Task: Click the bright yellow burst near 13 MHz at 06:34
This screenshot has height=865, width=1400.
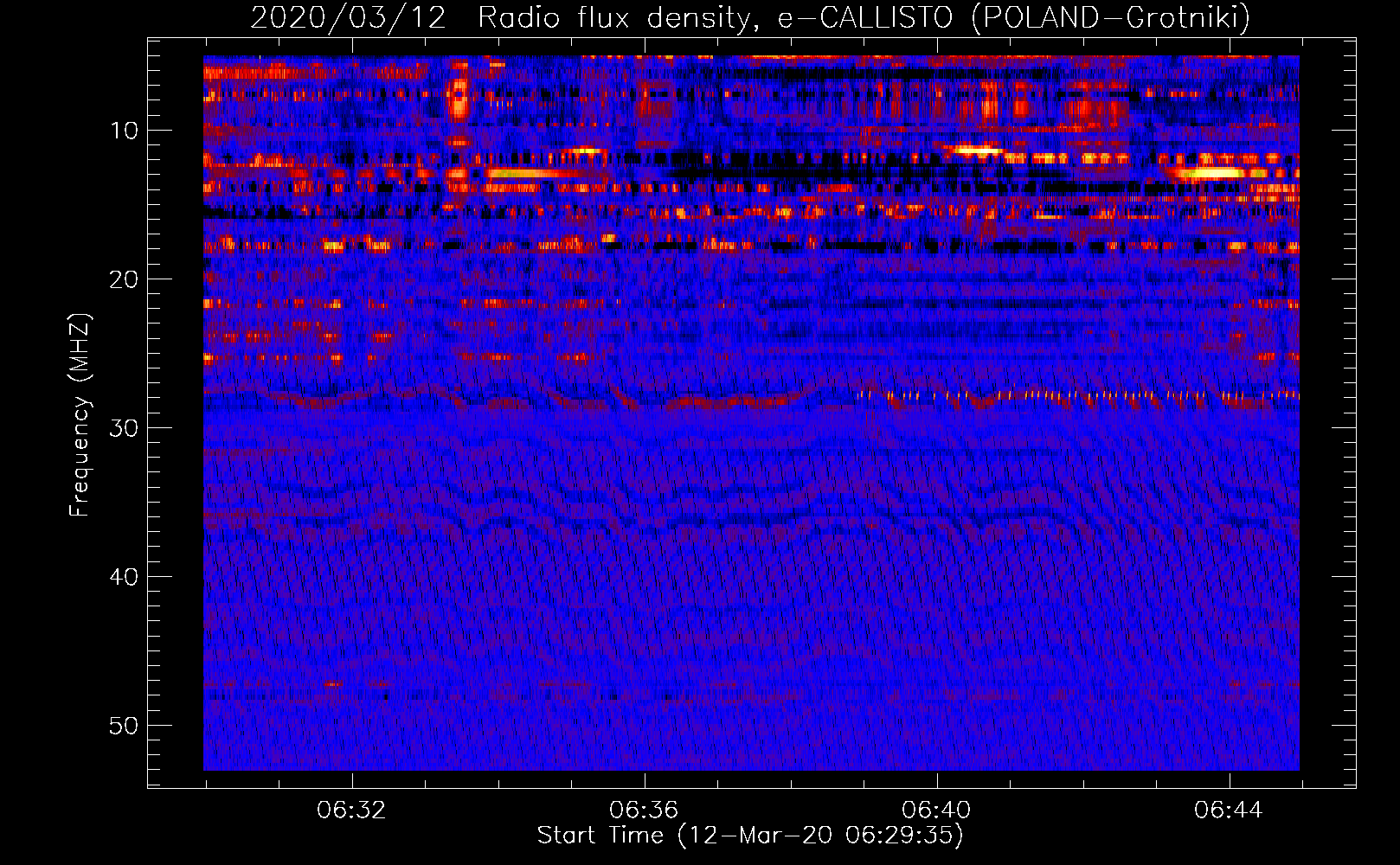Action: [528, 173]
